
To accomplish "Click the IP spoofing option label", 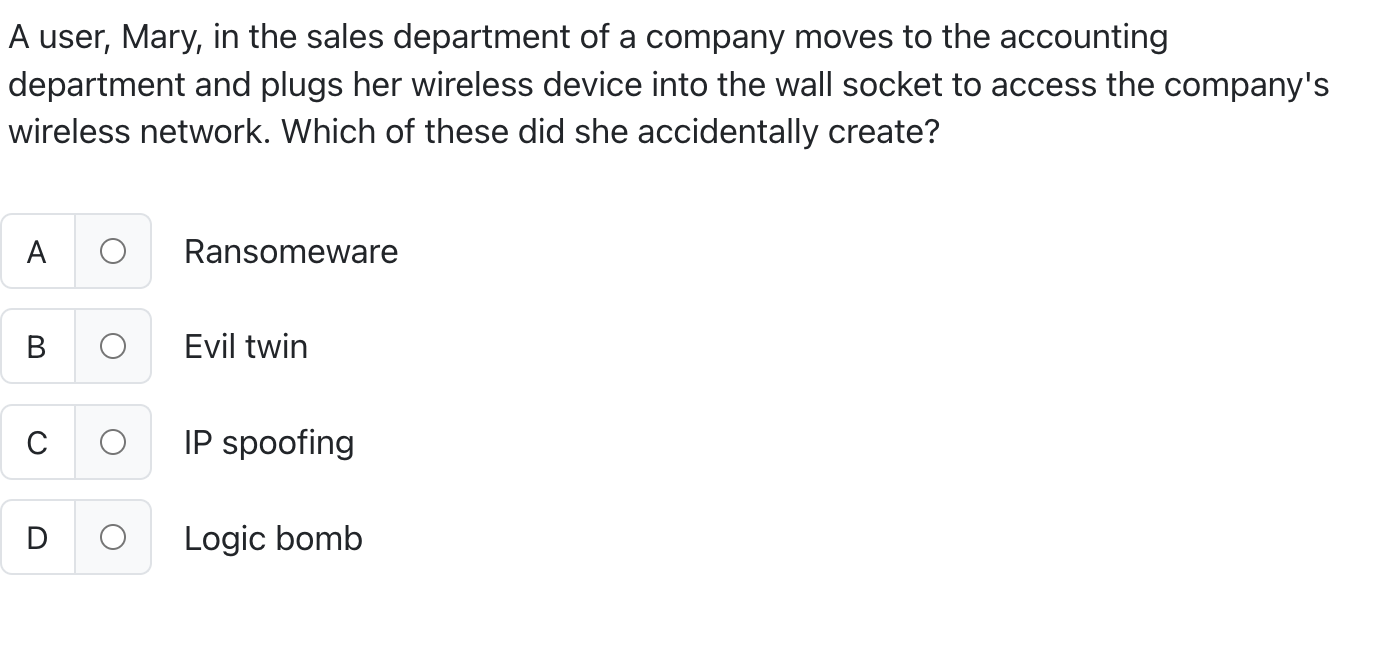I will pyautogui.click(x=268, y=442).
